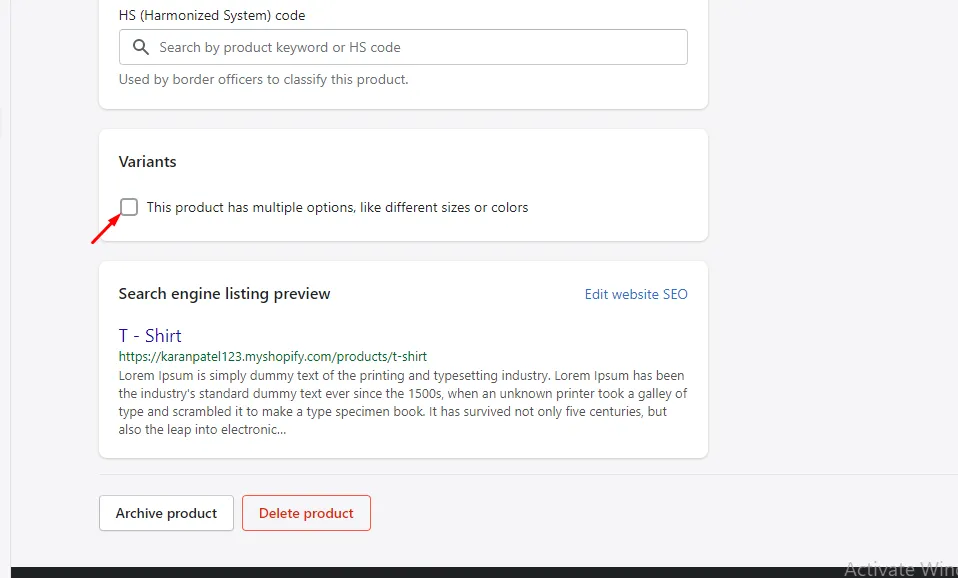Click the magnifier icon in HS code search
This screenshot has height=578, width=958.
point(140,47)
